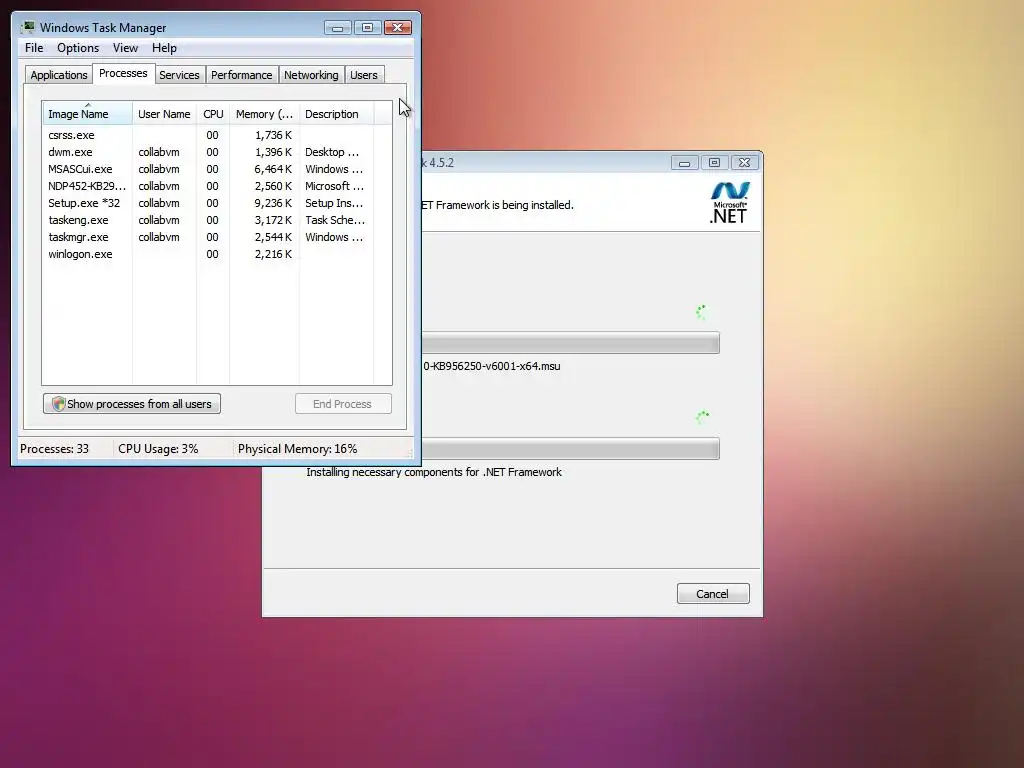The height and width of the screenshot is (768, 1024).
Task: Click the upper download progress bar in installer
Action: [570, 343]
